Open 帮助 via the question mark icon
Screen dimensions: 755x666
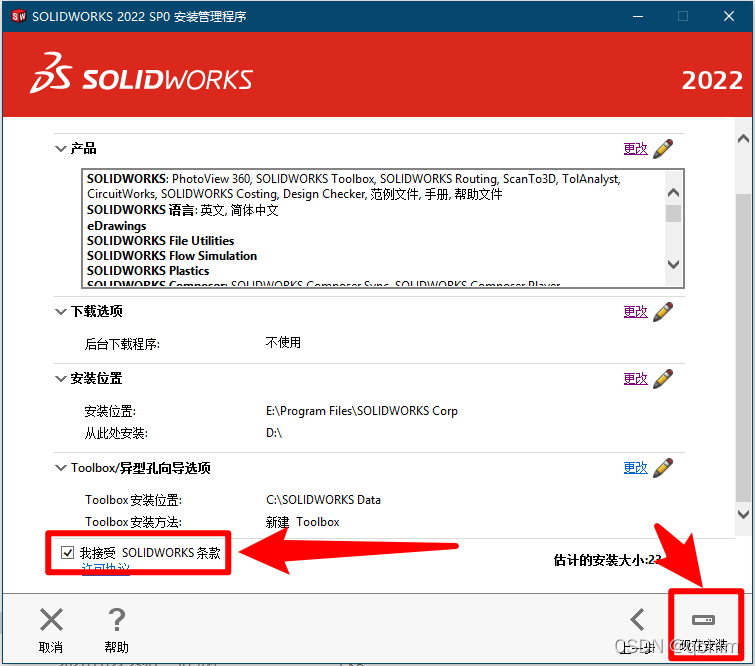coord(117,620)
